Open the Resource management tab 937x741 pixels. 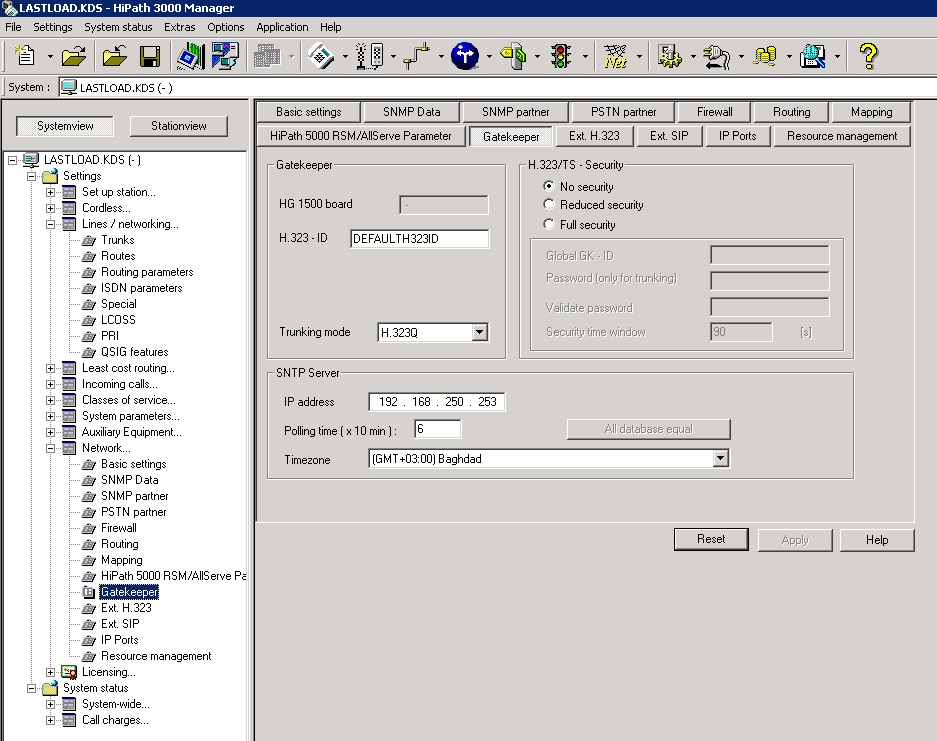tap(841, 136)
